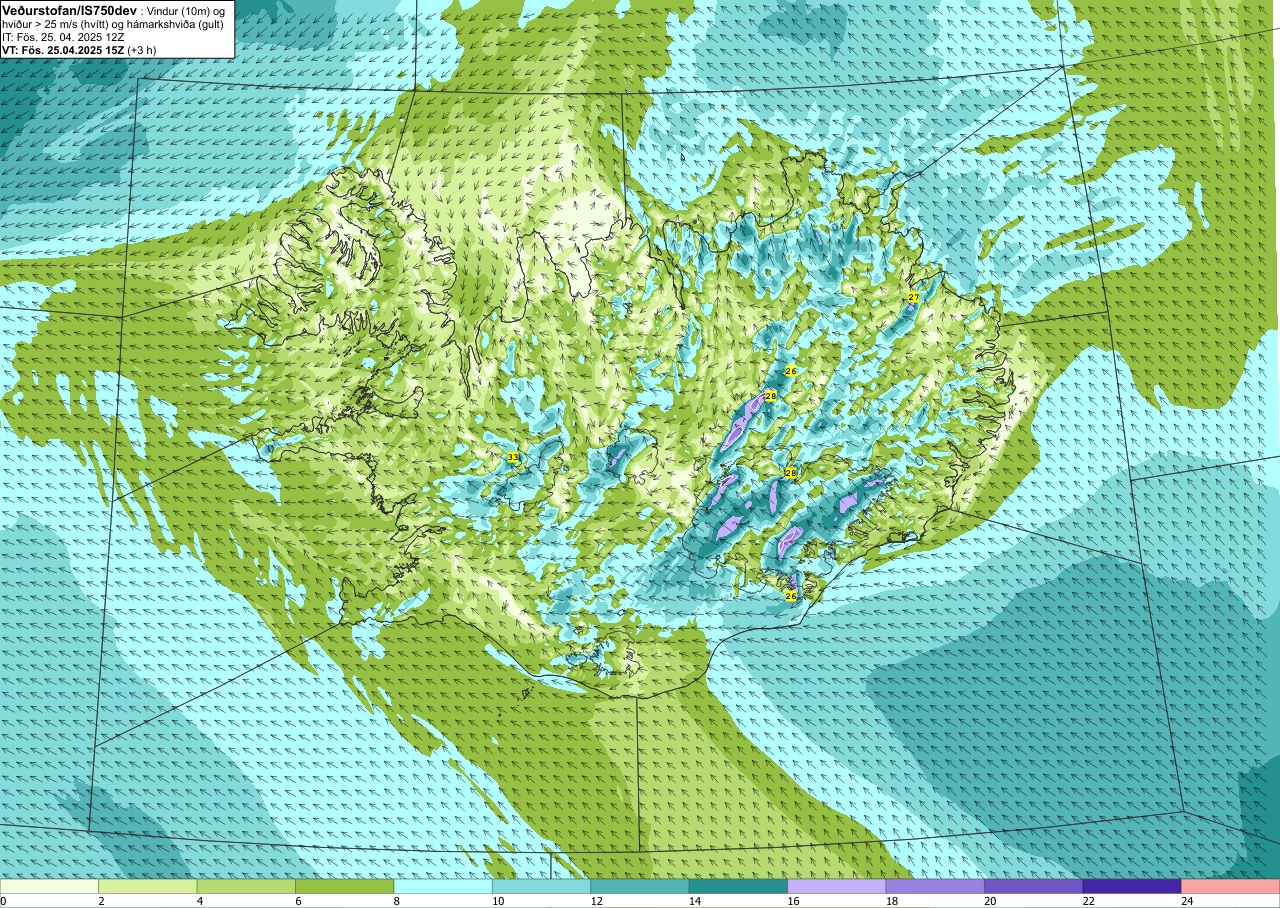This screenshot has width=1280, height=908.
Task: Click the scale tick label 0
Action: coord(3,901)
